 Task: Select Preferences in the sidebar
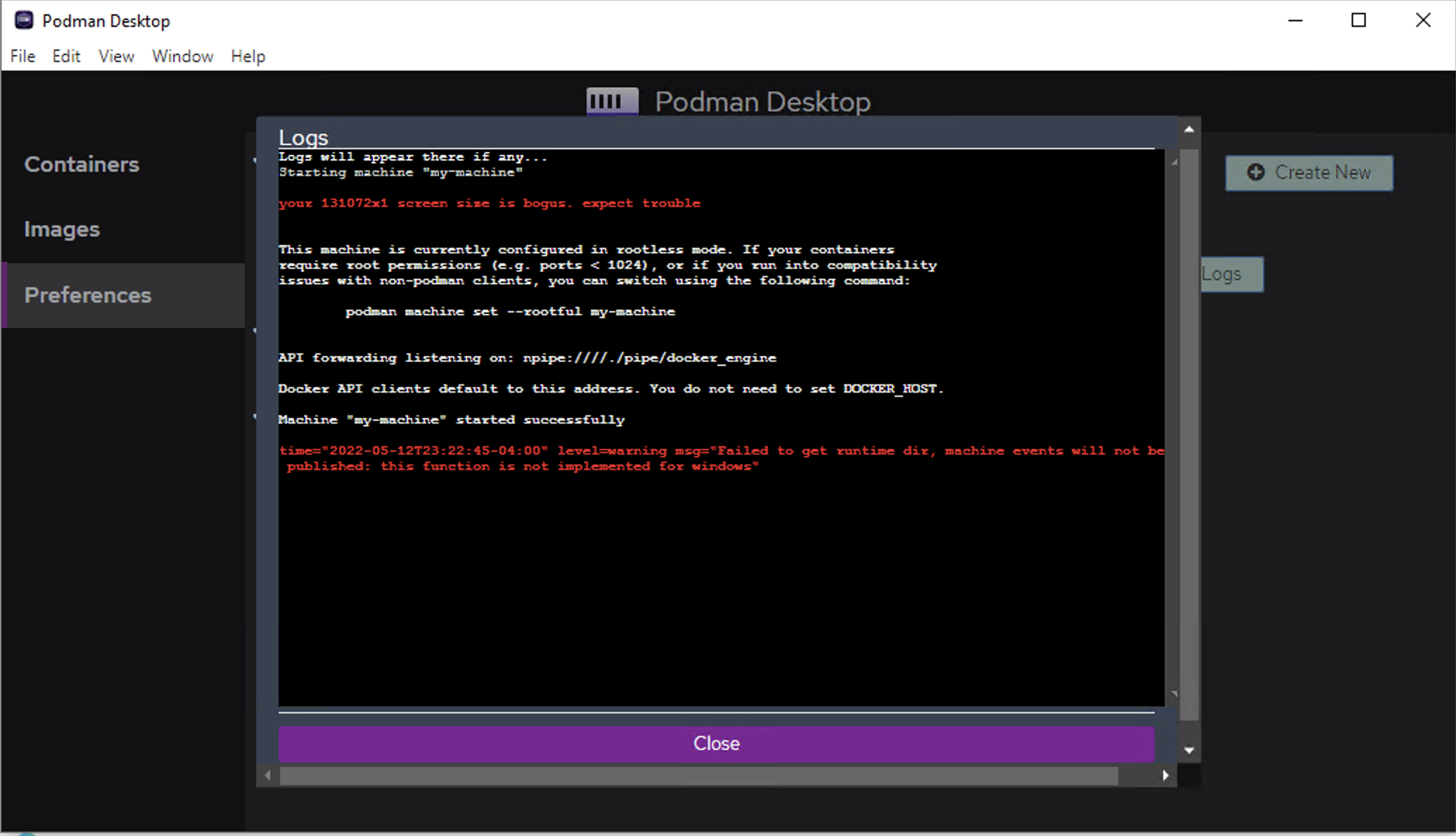click(x=87, y=295)
